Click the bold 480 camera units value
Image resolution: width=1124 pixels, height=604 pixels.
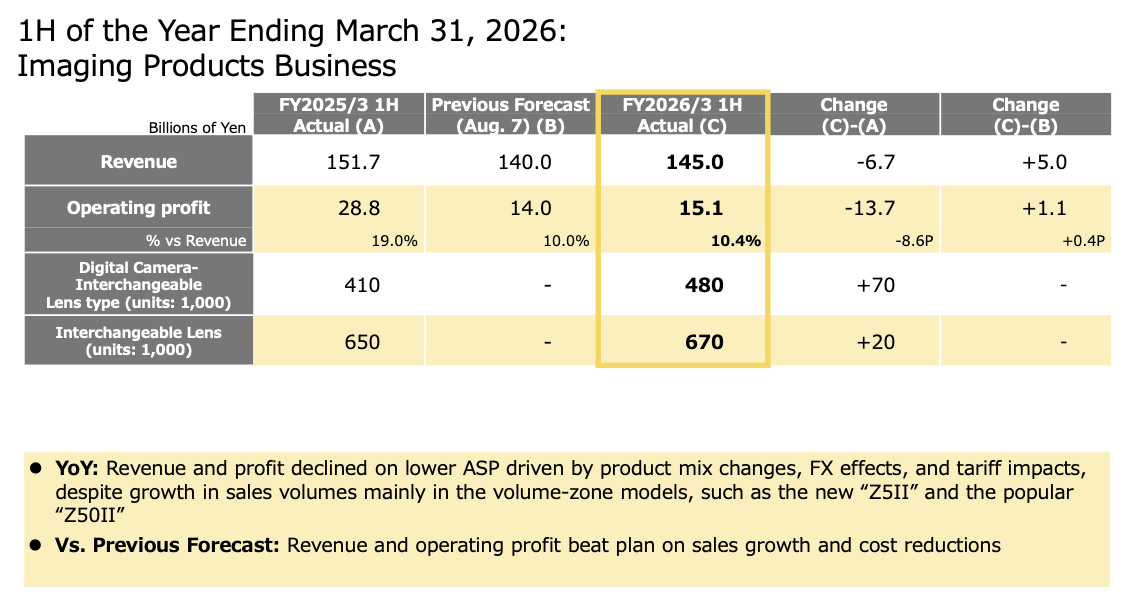pos(704,285)
